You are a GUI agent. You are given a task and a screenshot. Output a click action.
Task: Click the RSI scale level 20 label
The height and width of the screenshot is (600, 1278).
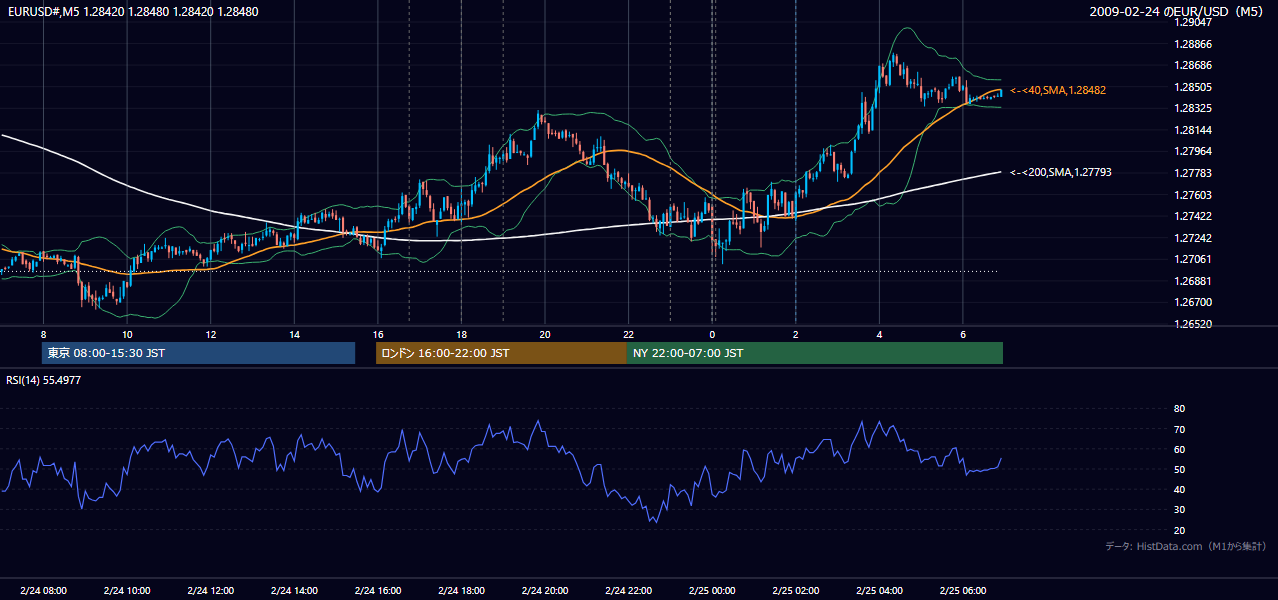coord(1179,530)
